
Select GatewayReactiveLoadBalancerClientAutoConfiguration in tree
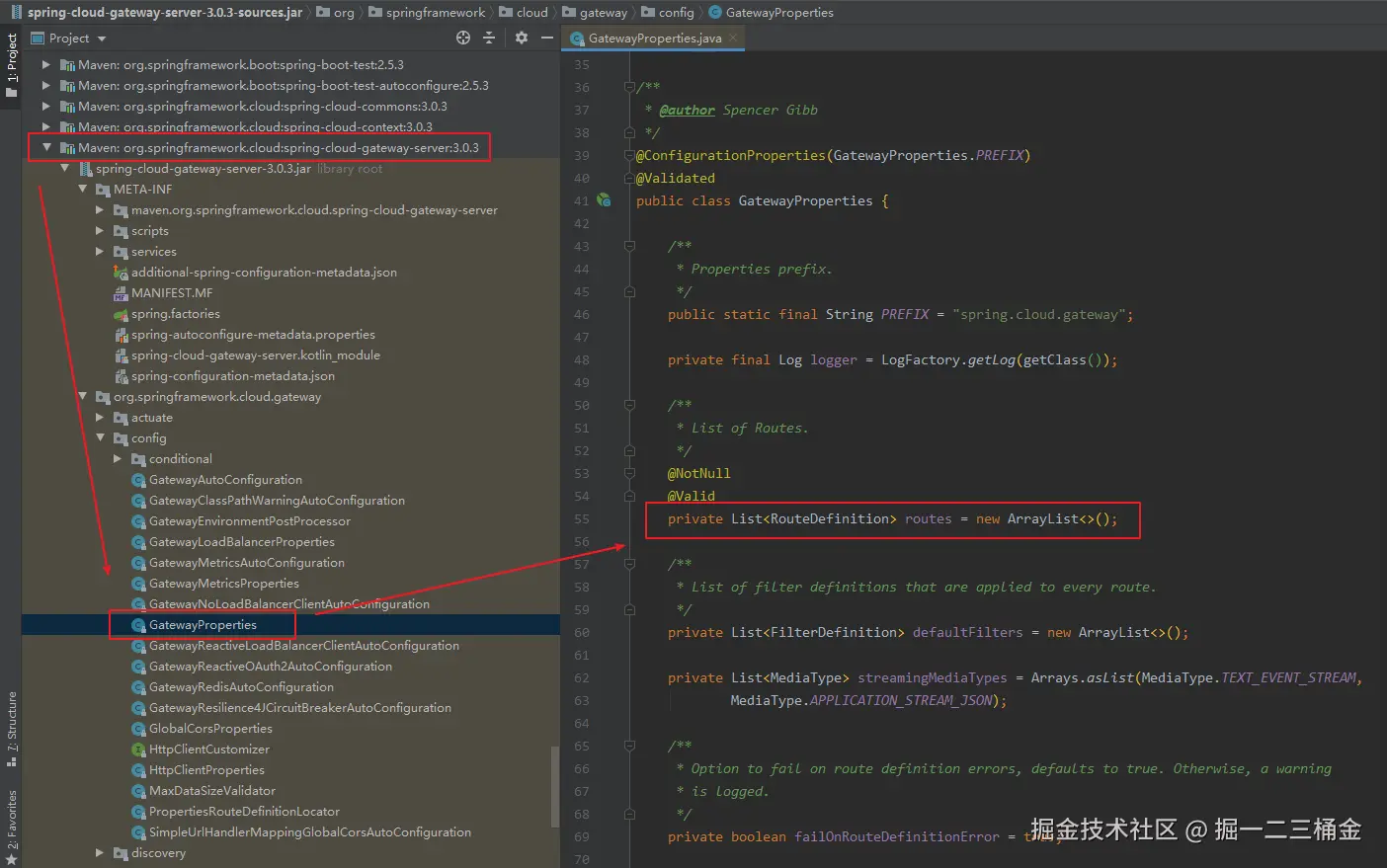[x=303, y=646]
